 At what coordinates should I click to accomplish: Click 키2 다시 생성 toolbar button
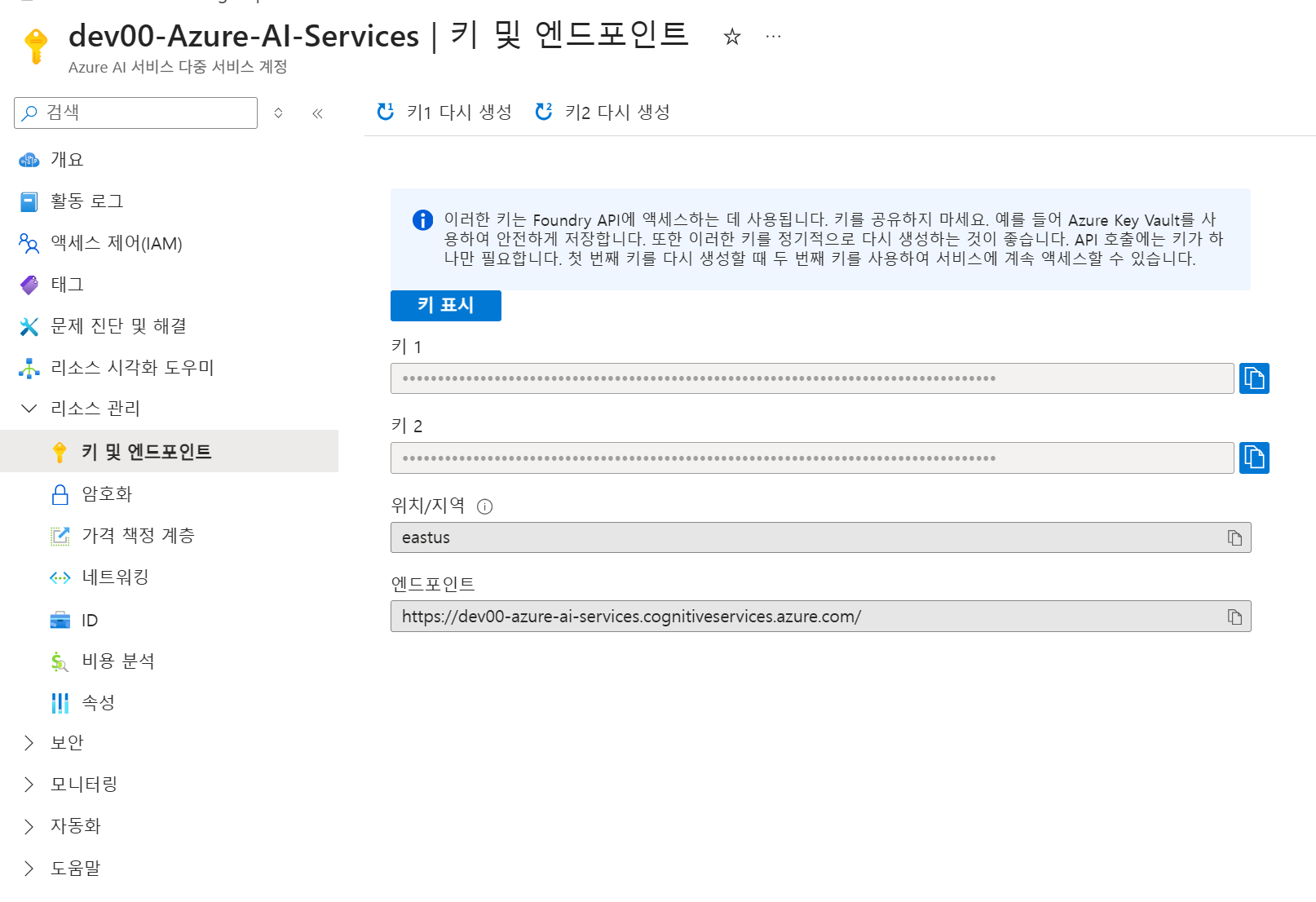(x=603, y=112)
